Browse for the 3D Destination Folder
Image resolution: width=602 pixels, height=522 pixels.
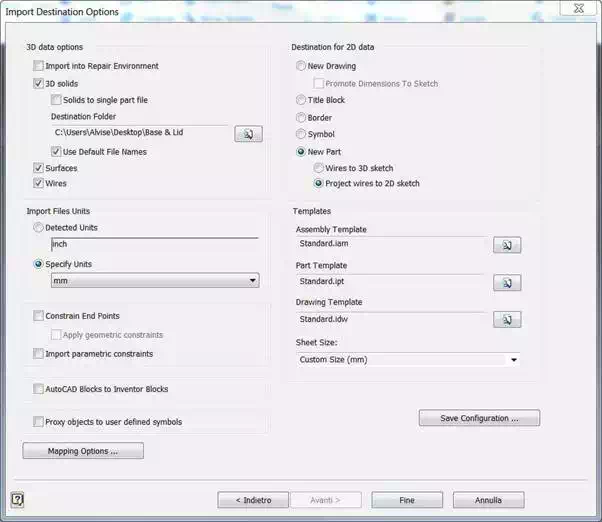coord(248,134)
